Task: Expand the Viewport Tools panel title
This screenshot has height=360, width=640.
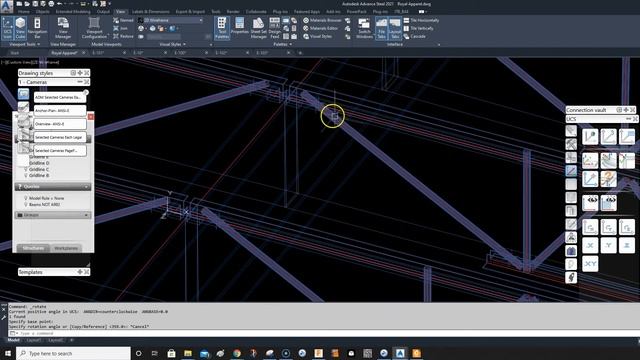Action: tap(24, 44)
